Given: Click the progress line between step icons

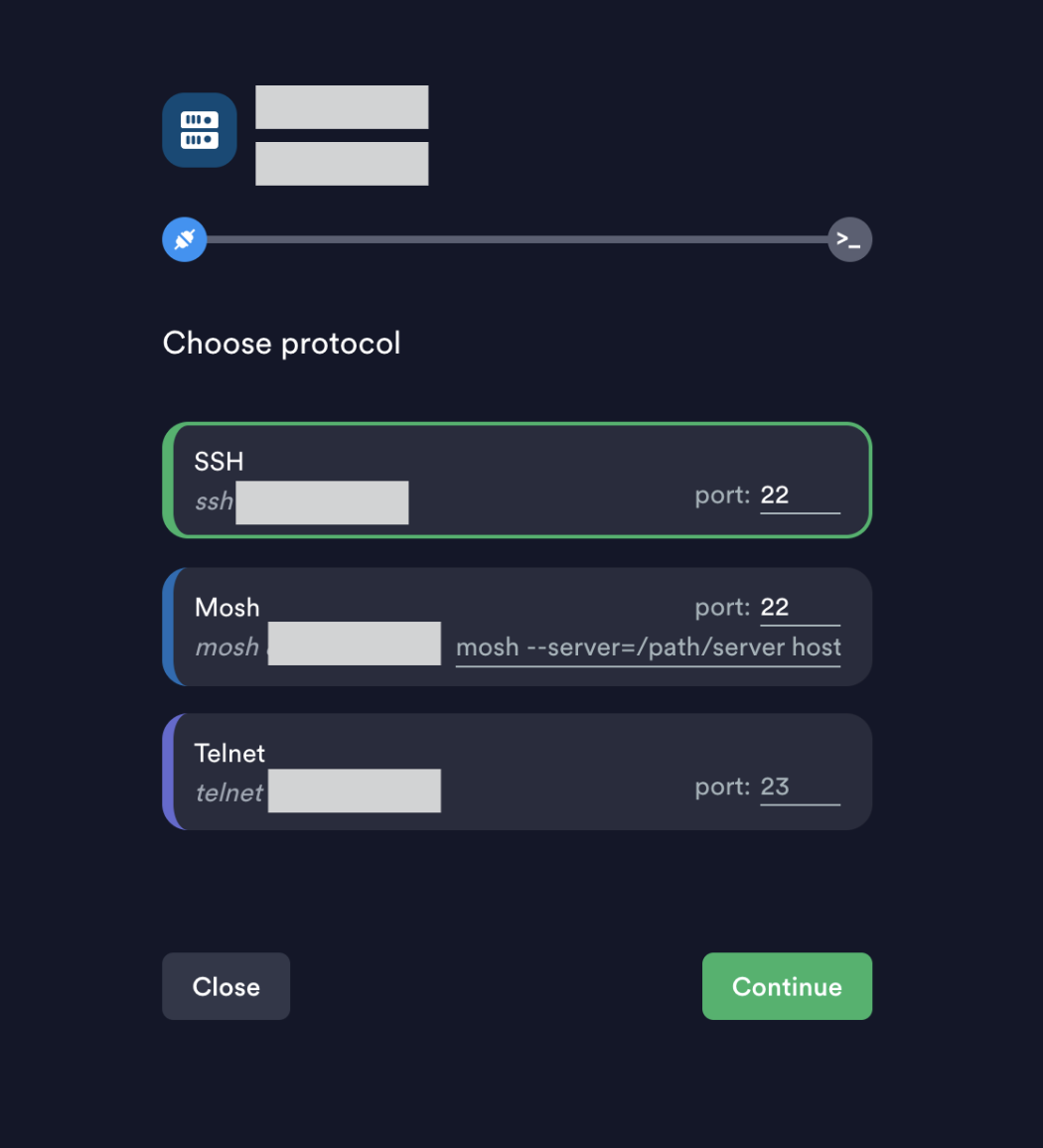Looking at the screenshot, I should (x=517, y=239).
